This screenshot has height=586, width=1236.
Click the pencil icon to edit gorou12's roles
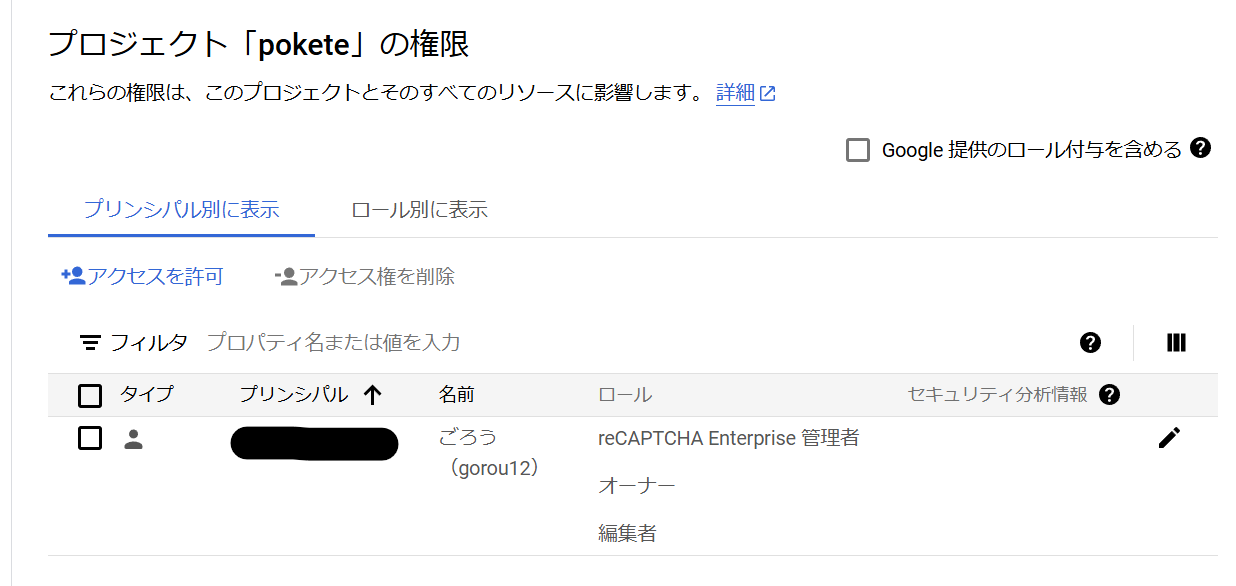coord(1169,437)
